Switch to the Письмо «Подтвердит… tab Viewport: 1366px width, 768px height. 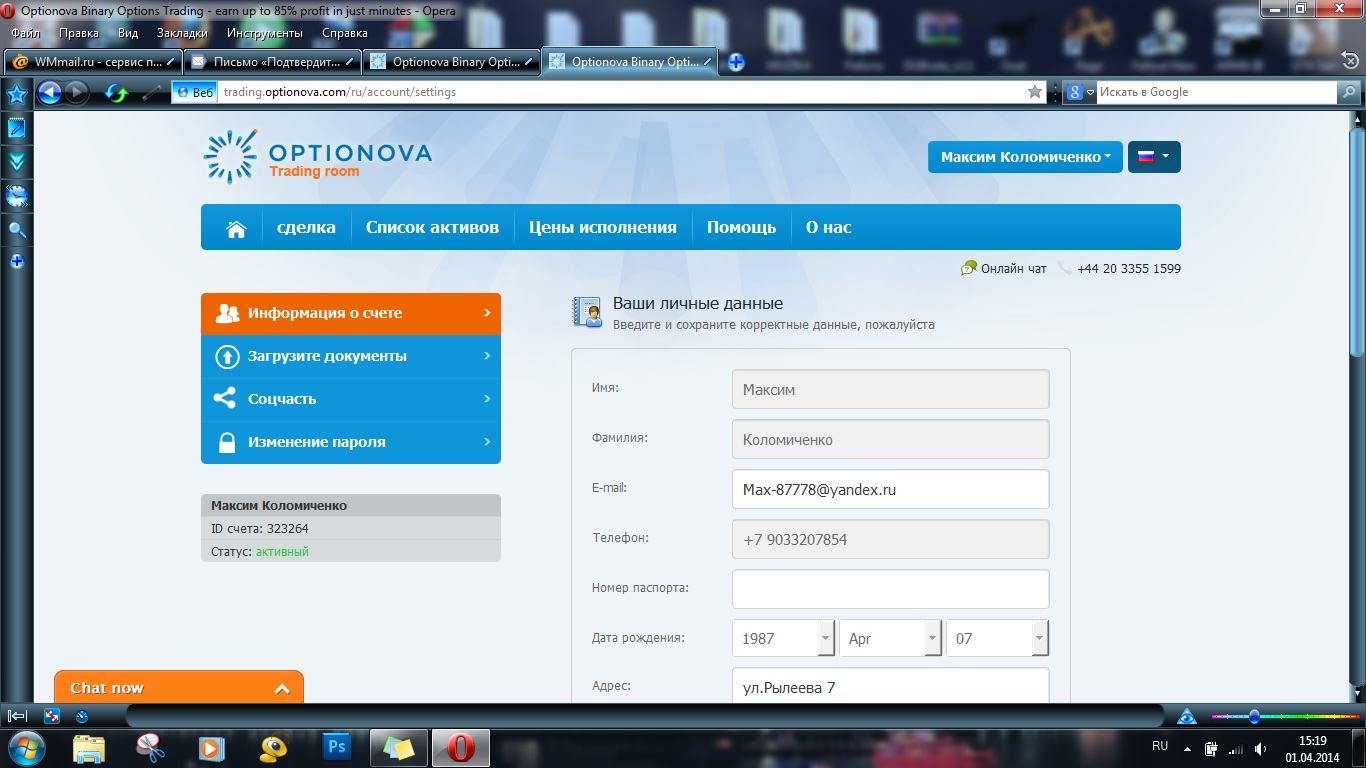click(274, 62)
